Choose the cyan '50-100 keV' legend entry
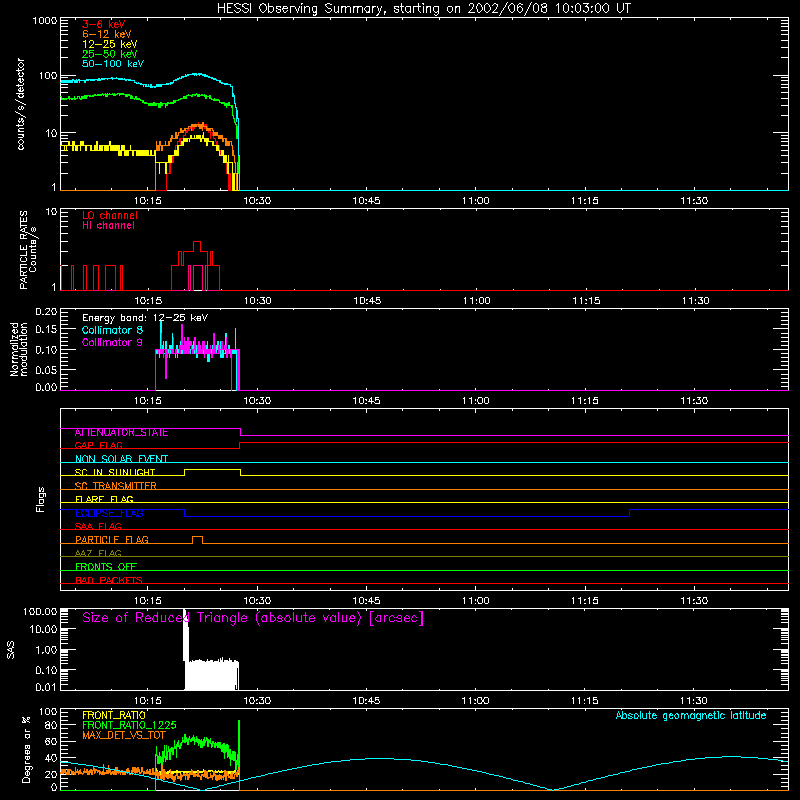This screenshot has width=800, height=800. click(x=112, y=64)
